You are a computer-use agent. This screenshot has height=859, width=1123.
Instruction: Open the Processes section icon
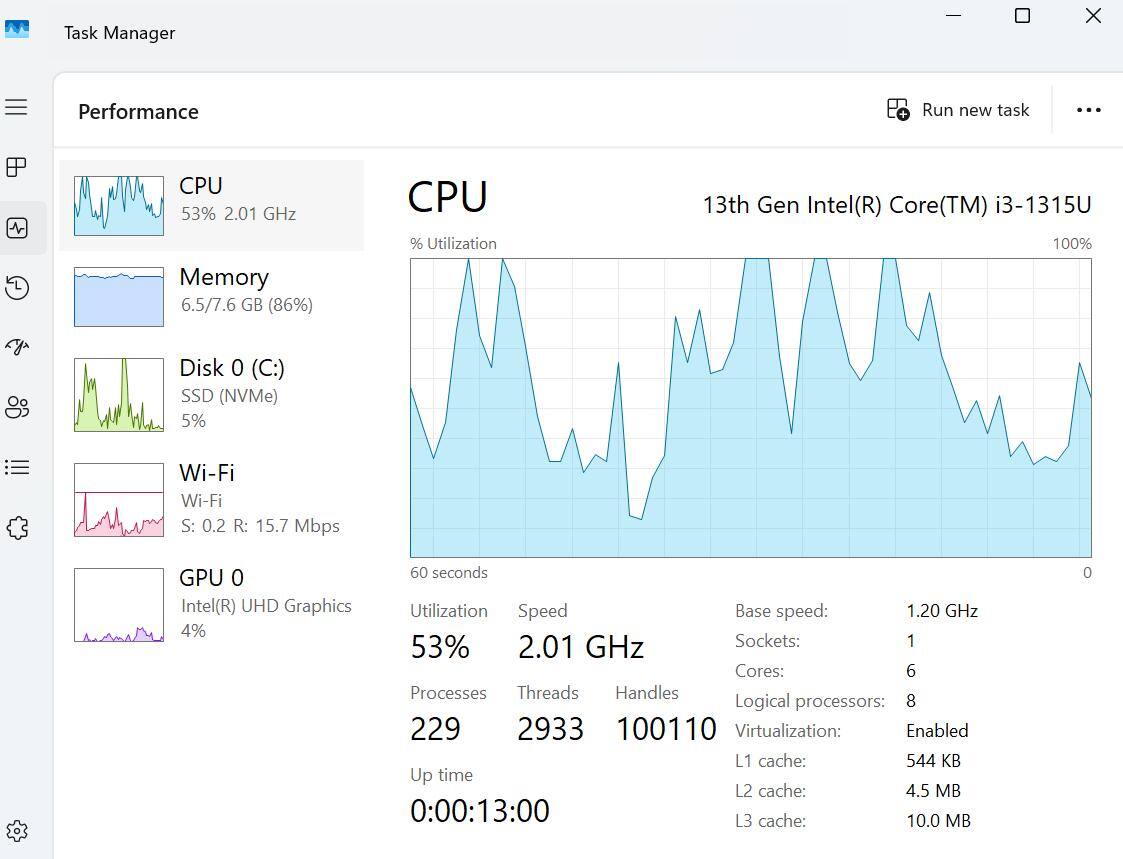[x=16, y=167]
